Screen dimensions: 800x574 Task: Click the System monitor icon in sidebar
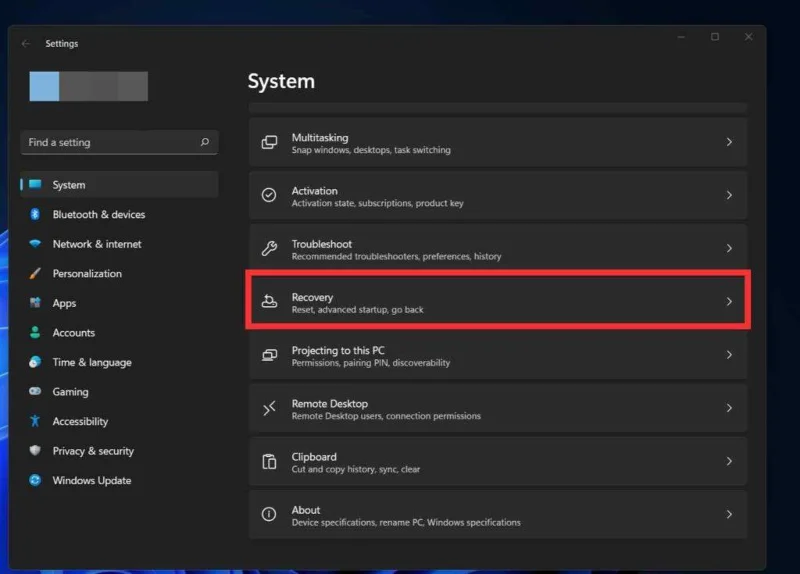click(35, 185)
